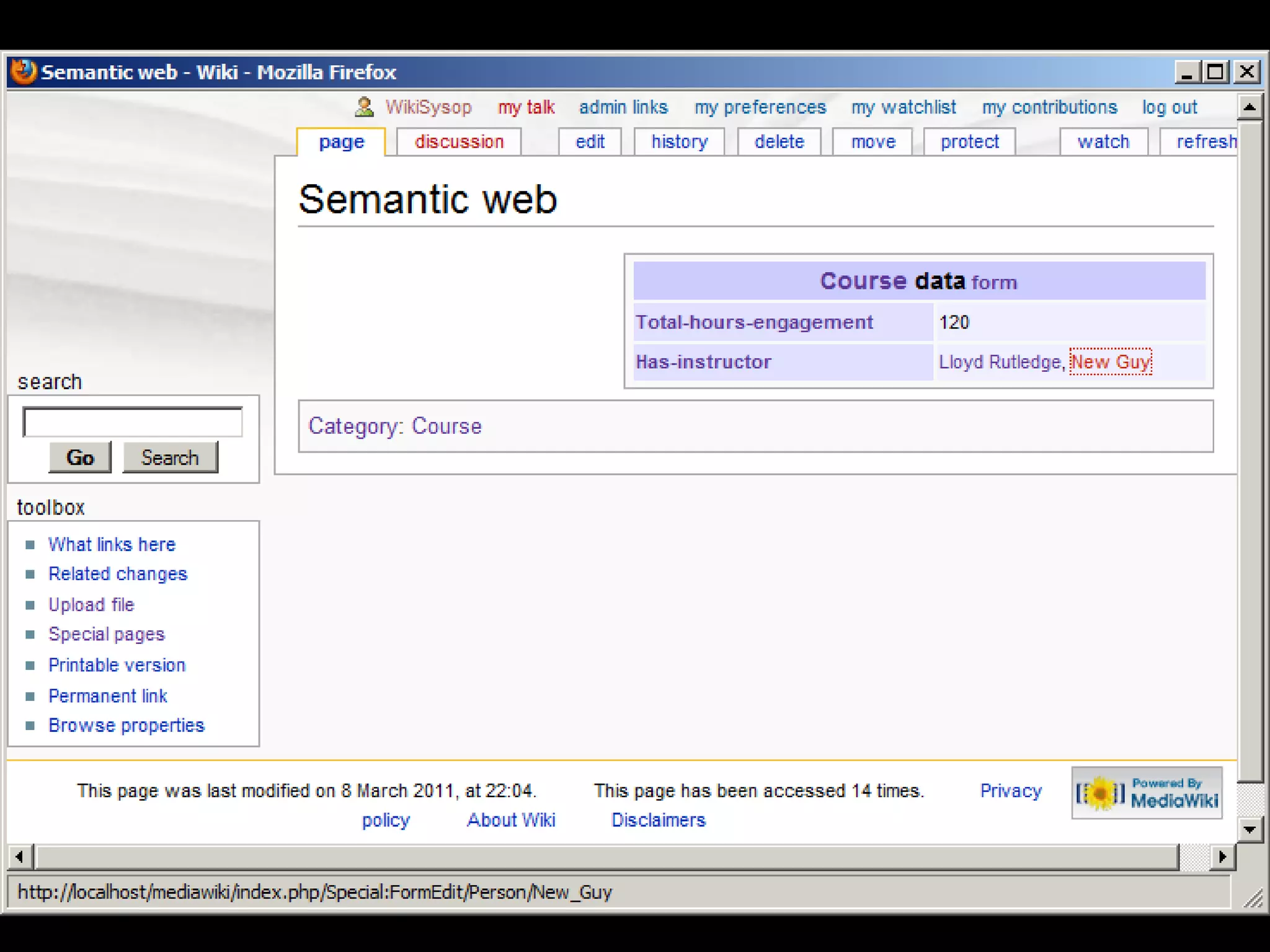
Task: Open the discussion tab
Action: coord(459,142)
